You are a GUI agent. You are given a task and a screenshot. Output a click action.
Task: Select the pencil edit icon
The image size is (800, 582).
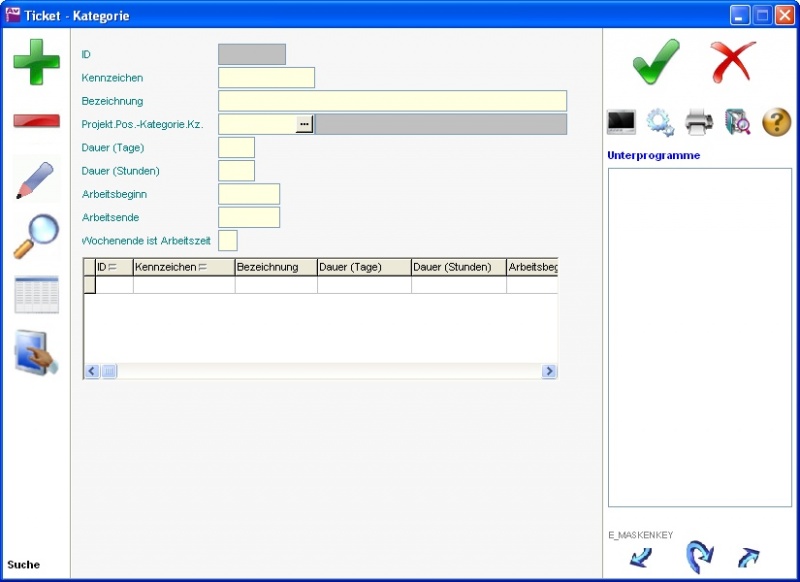coord(36,180)
